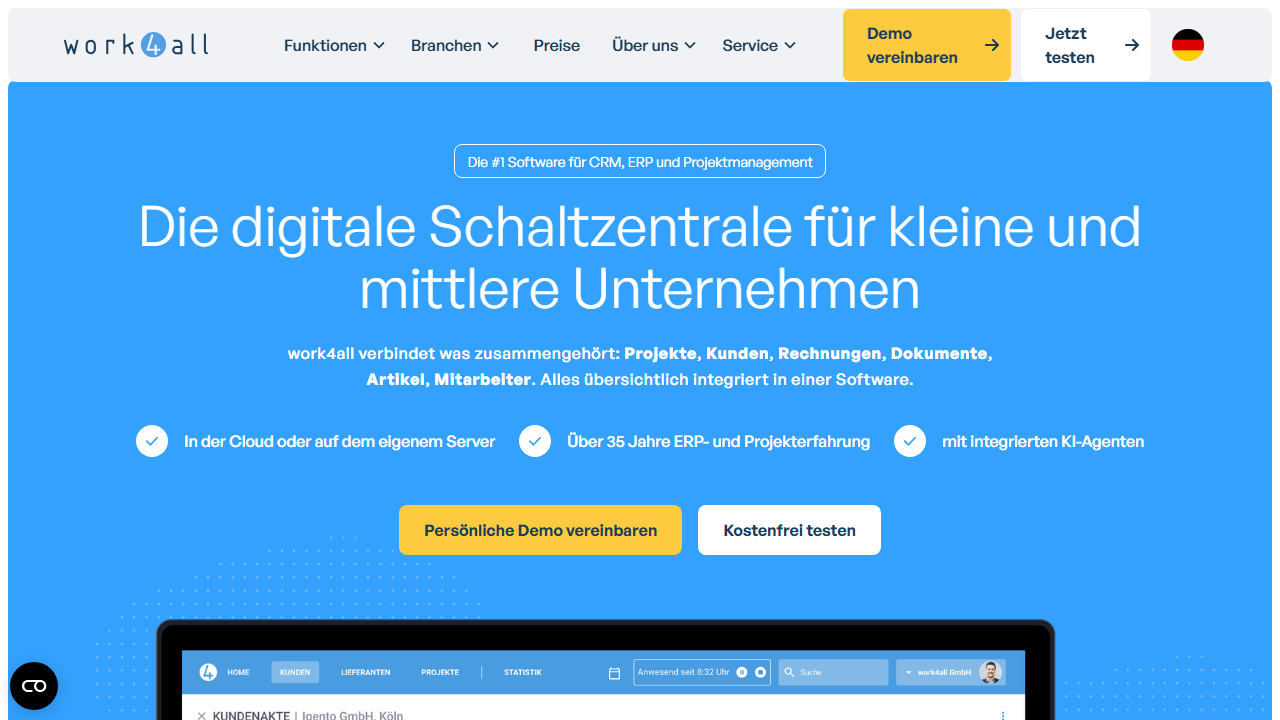Open the three-dot menu of Kundenakte

point(1002,716)
